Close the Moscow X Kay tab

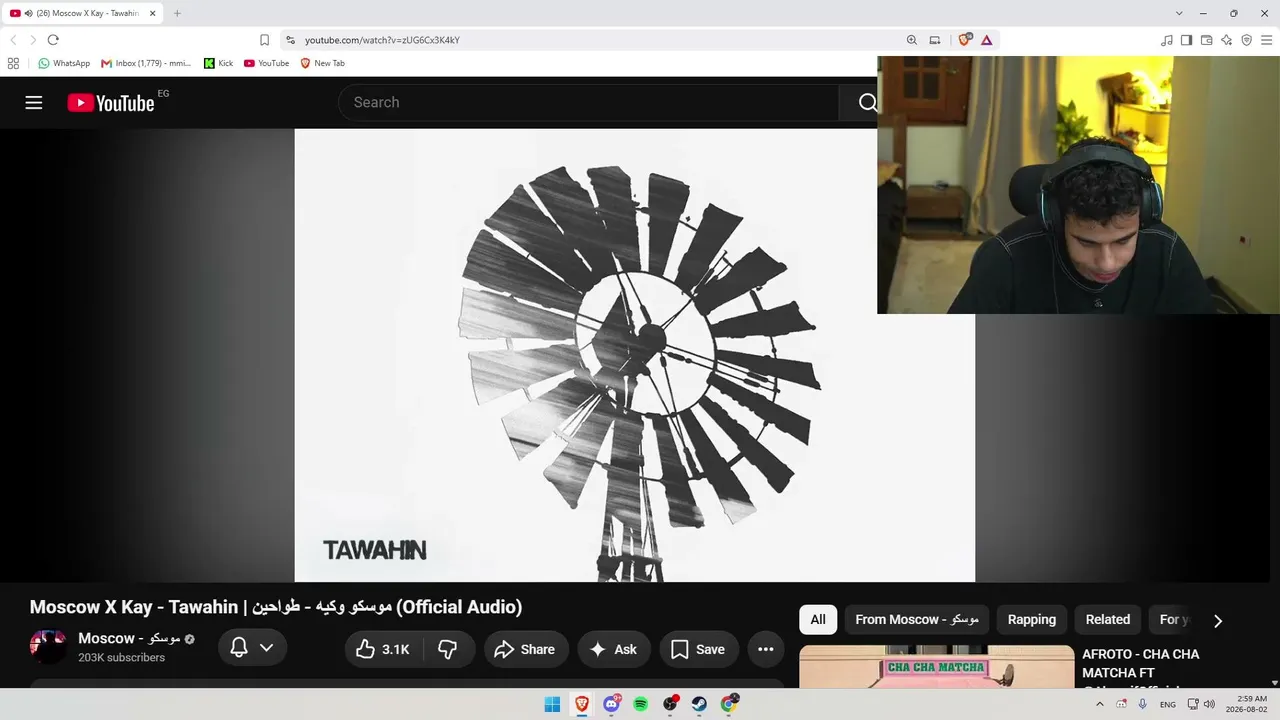tap(152, 13)
